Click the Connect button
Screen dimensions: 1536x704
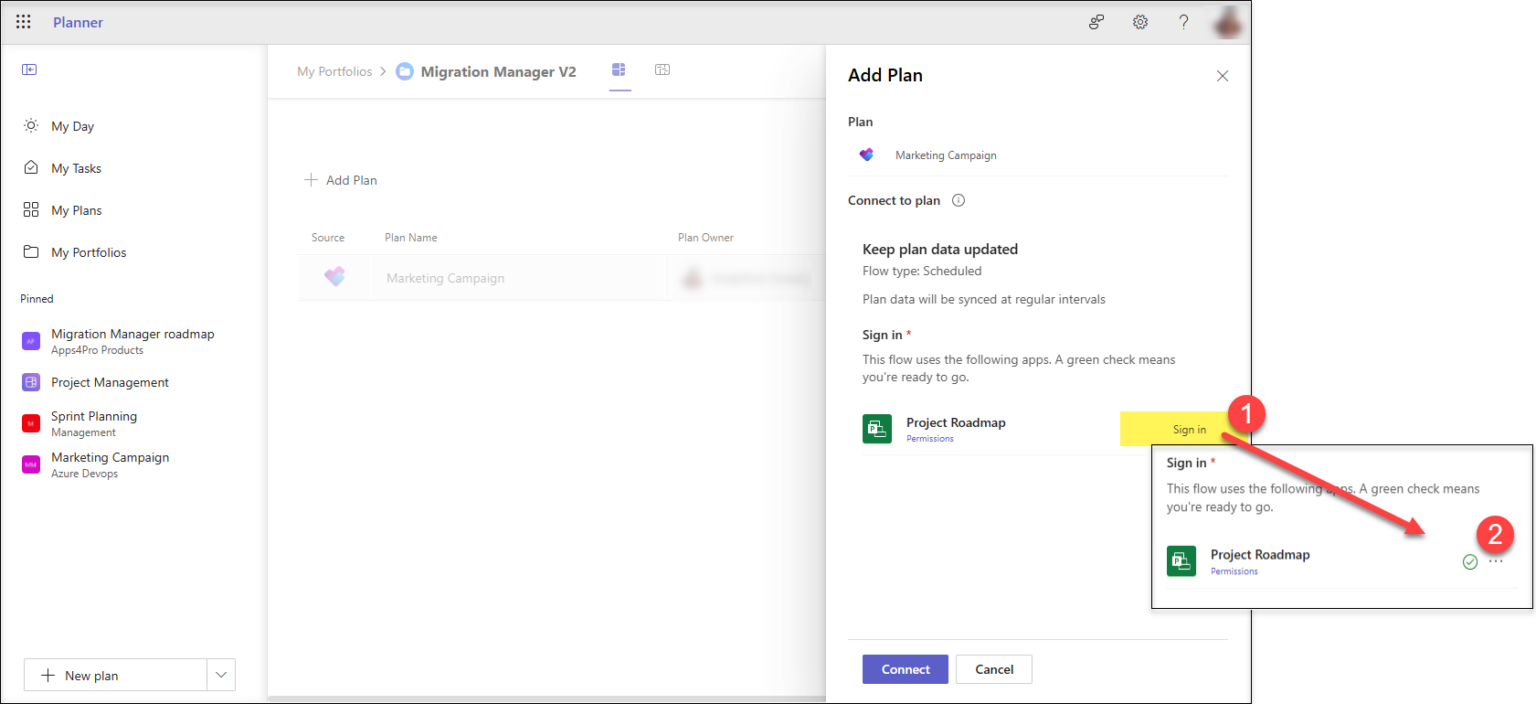904,669
